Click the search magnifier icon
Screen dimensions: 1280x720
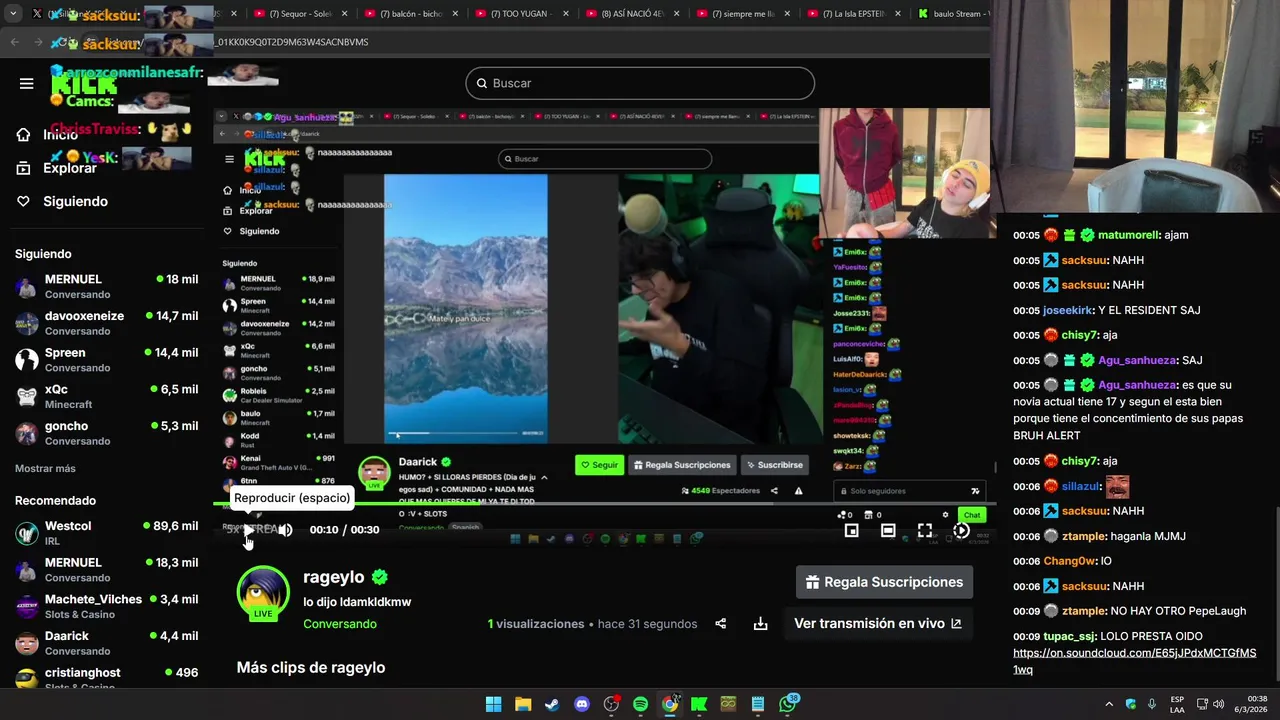(x=481, y=83)
